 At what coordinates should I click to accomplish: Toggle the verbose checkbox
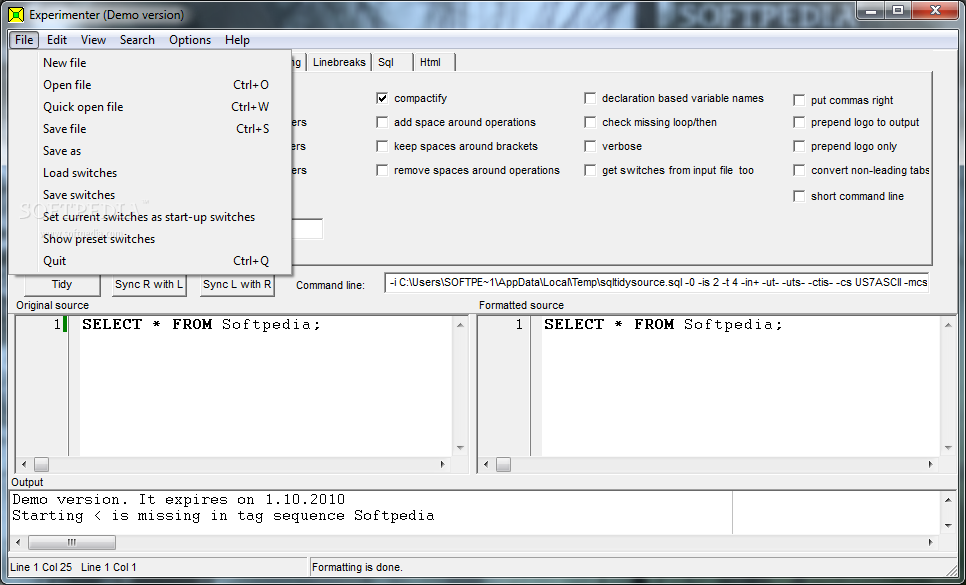pyautogui.click(x=590, y=147)
